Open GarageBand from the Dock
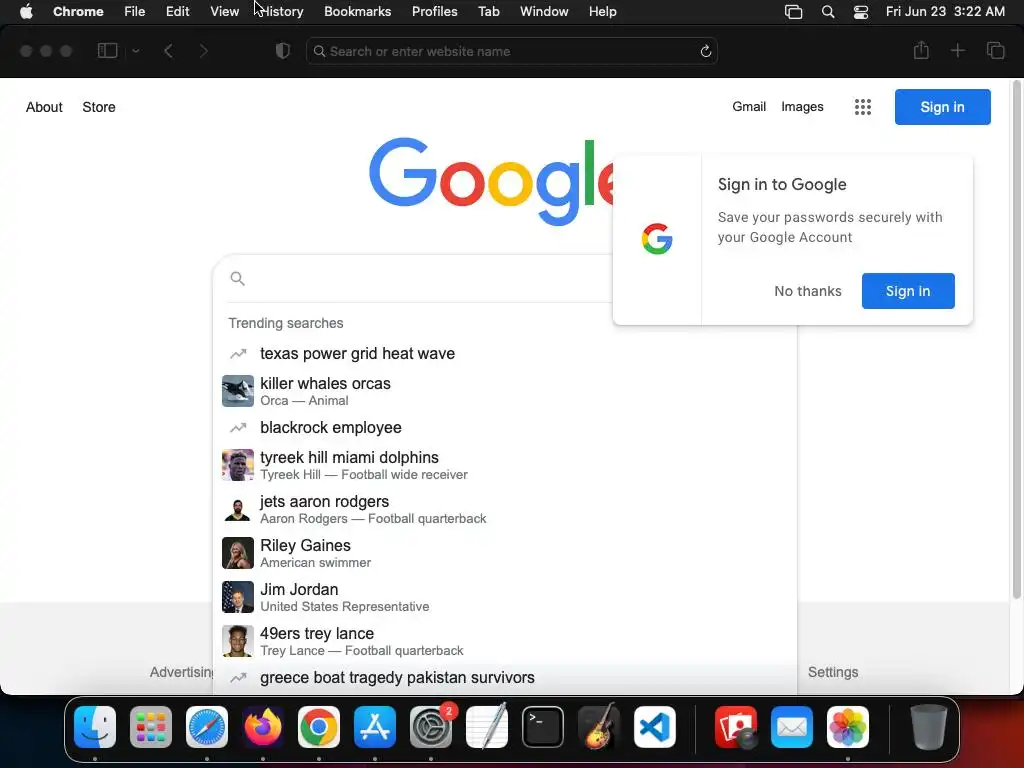Viewport: 1024px width, 768px height. pos(599,727)
